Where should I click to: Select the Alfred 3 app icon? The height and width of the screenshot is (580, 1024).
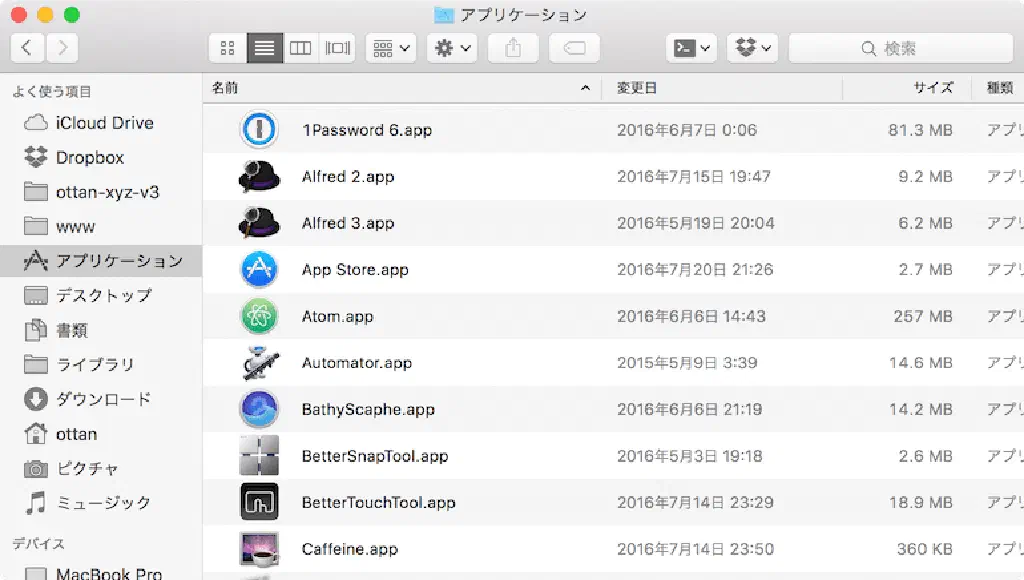click(x=258, y=223)
